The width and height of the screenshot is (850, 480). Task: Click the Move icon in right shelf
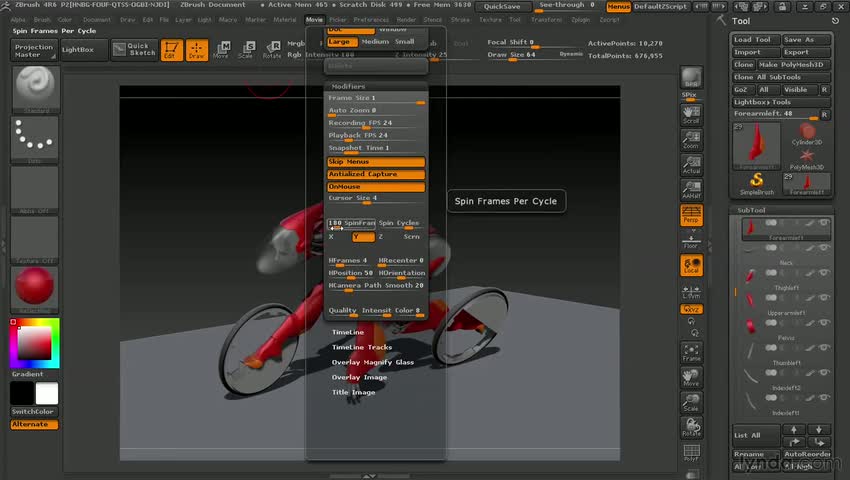(691, 377)
